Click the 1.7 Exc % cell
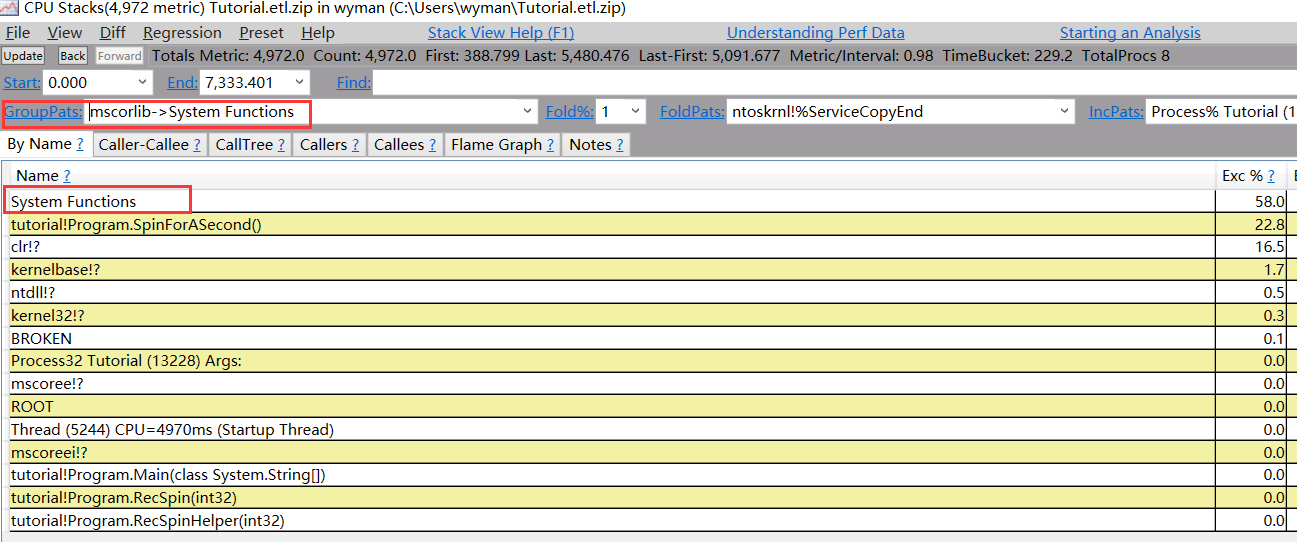 (x=1252, y=270)
